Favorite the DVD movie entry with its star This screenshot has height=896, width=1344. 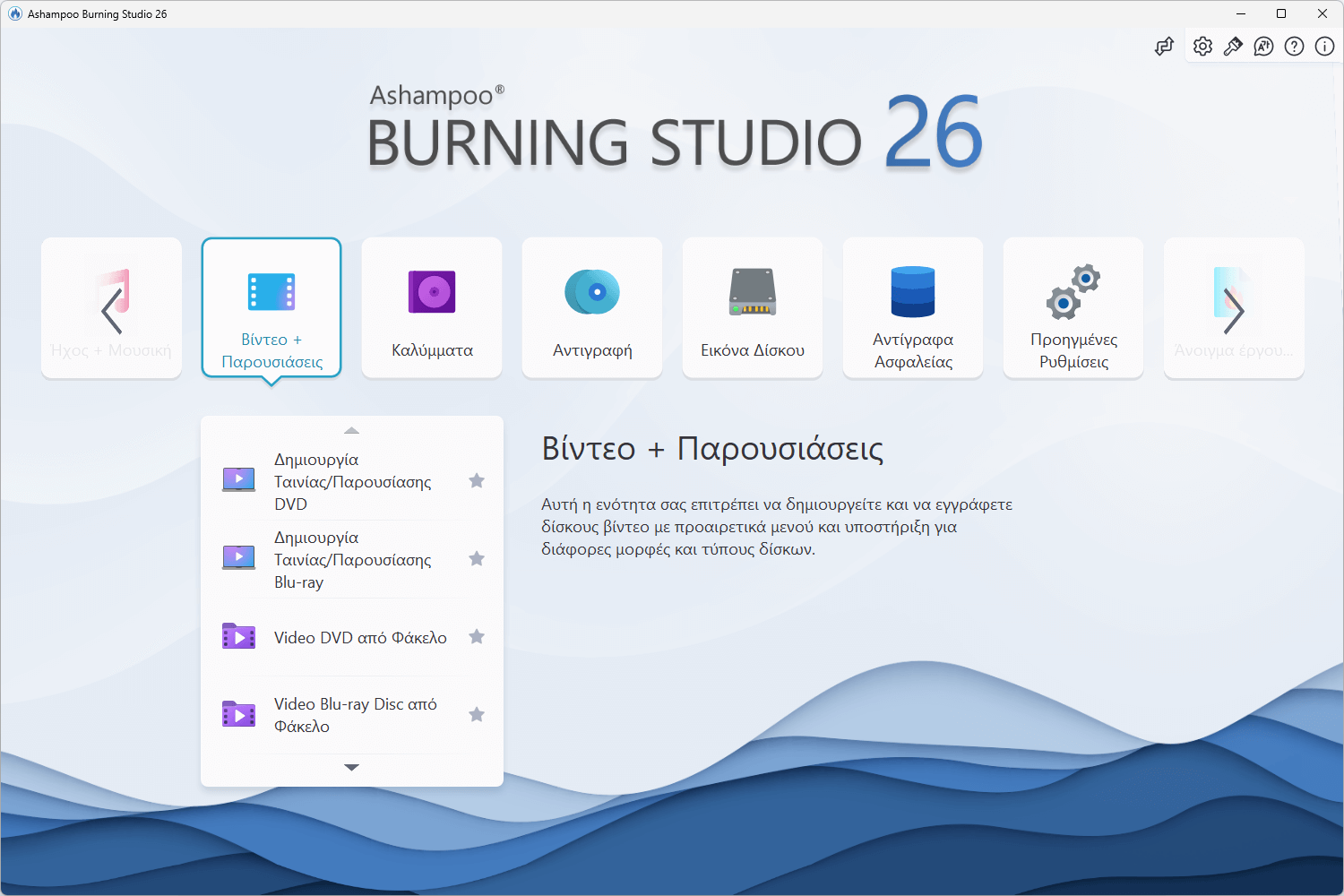point(477,481)
